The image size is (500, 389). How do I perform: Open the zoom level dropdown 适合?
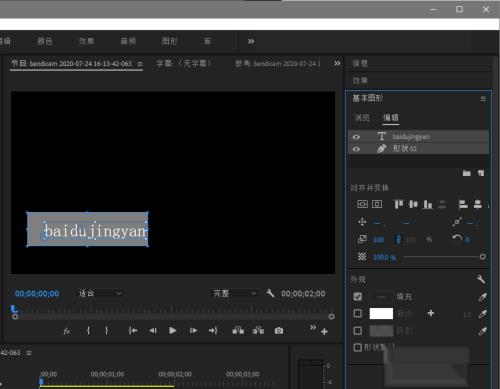pos(100,293)
